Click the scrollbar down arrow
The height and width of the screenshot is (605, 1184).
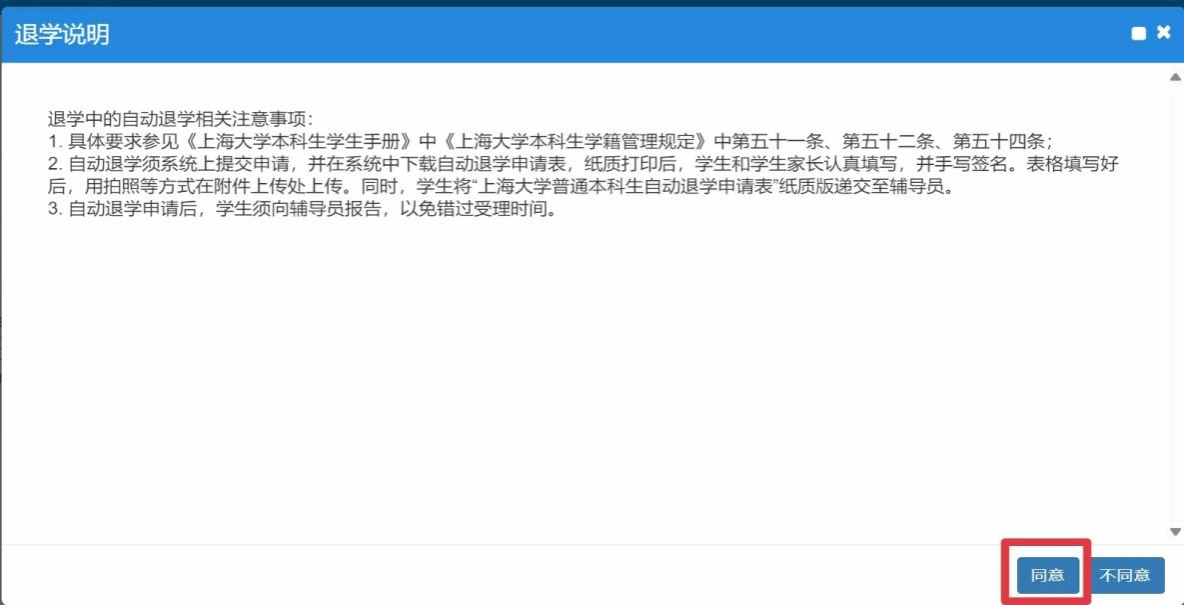coord(1174,532)
